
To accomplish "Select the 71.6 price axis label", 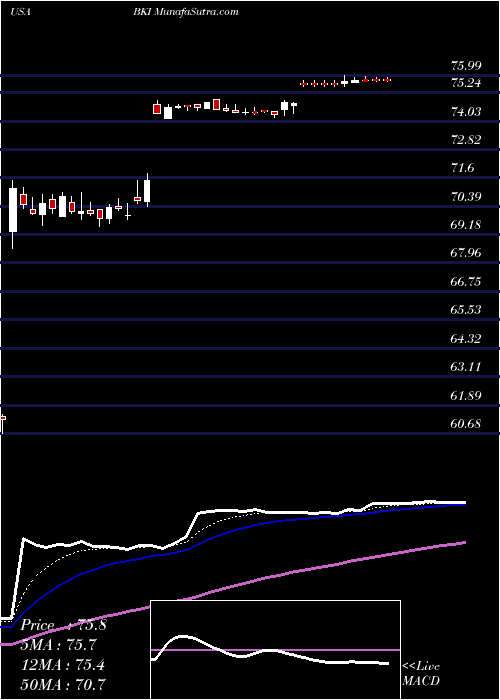I will click(463, 168).
